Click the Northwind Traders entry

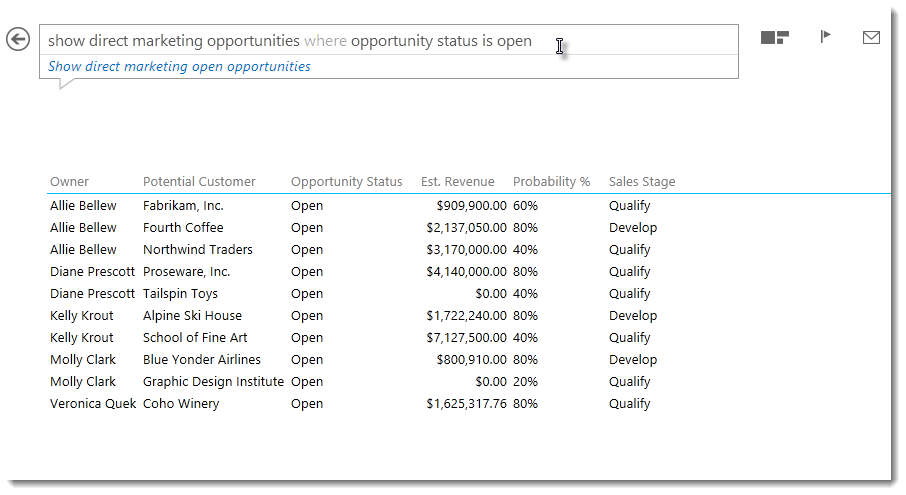coord(198,250)
